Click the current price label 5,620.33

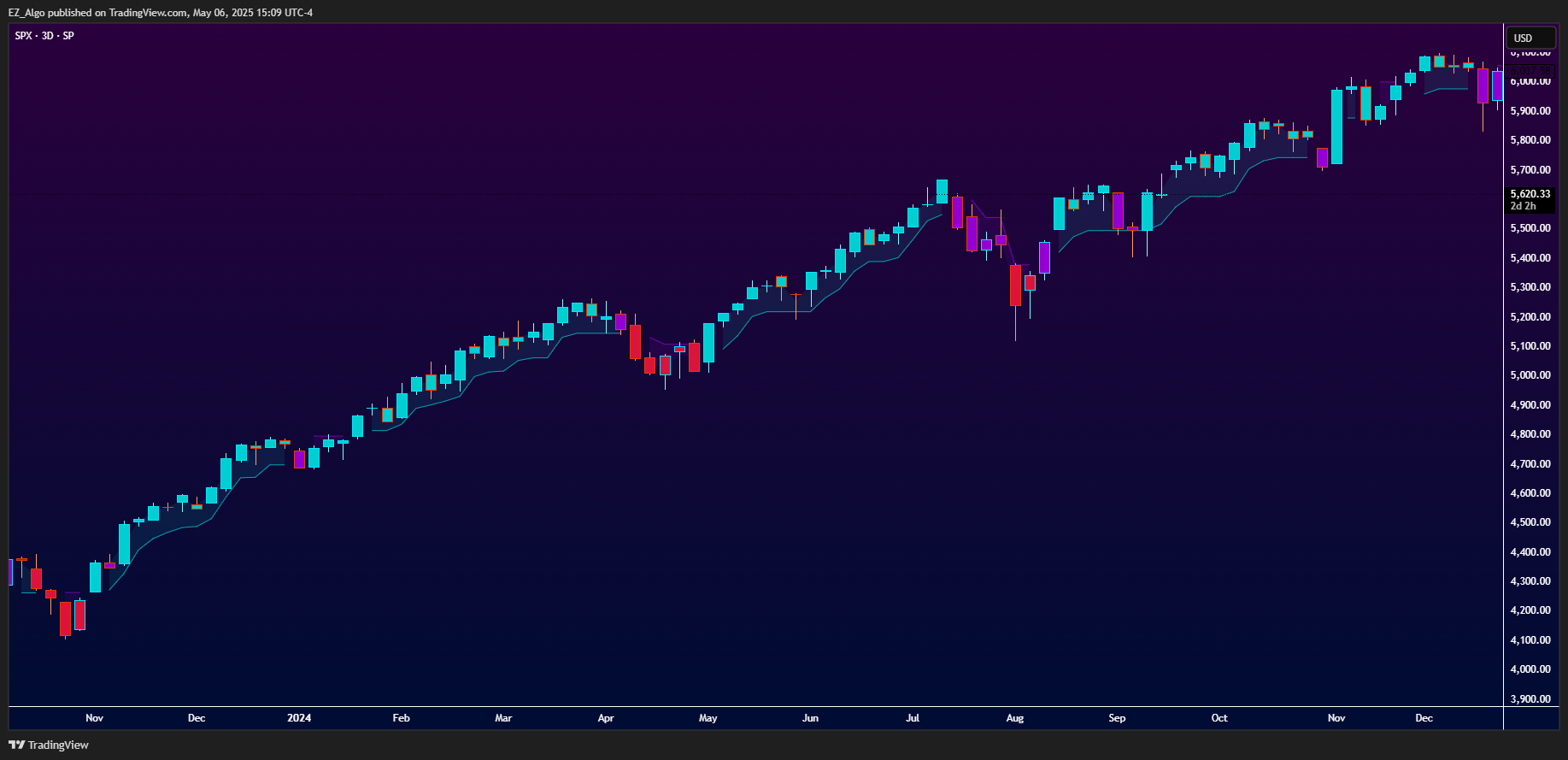(x=1530, y=194)
